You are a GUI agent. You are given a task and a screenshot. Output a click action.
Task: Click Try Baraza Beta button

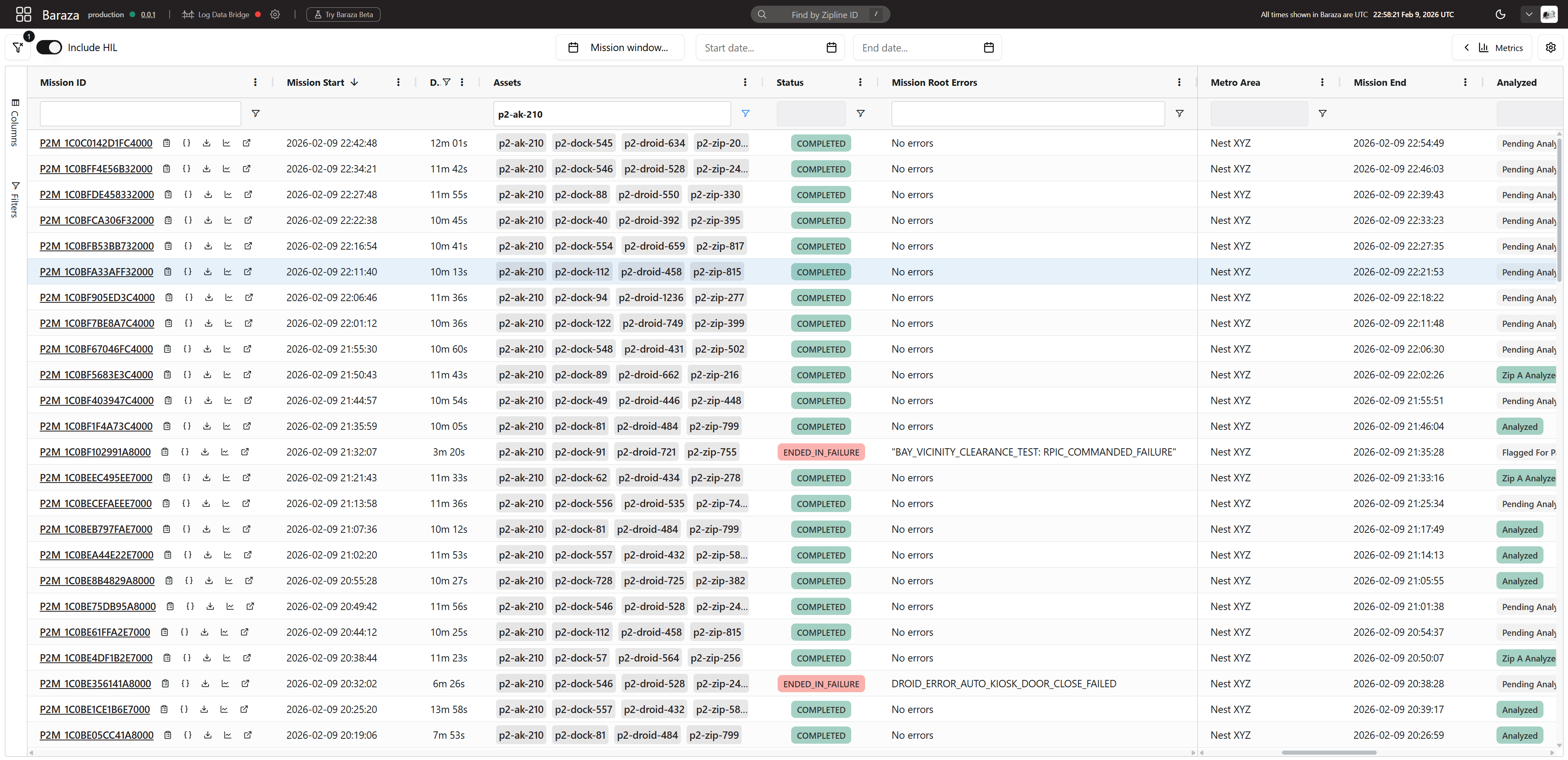click(x=343, y=14)
